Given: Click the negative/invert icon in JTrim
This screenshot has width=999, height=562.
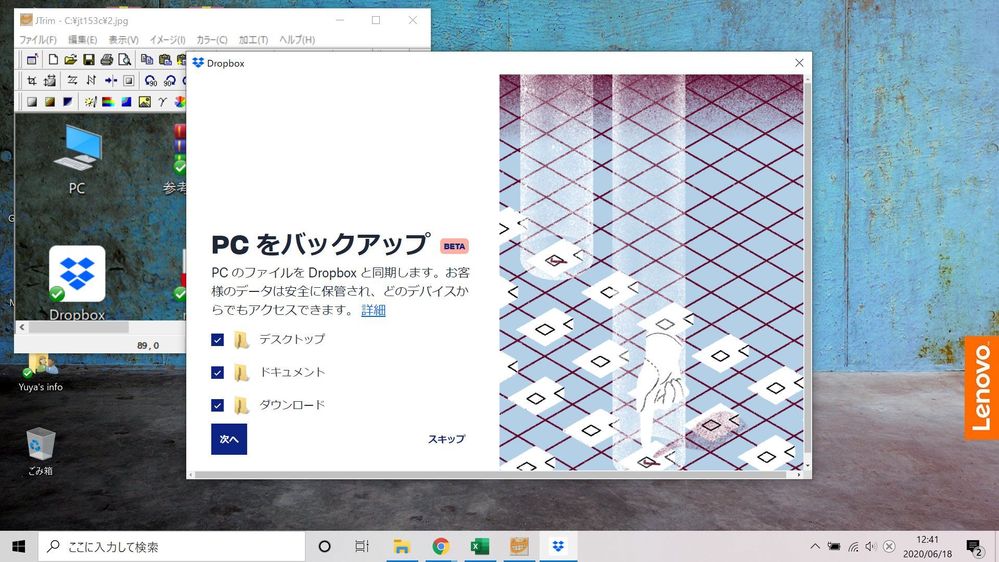Looking at the screenshot, I should tap(68, 101).
